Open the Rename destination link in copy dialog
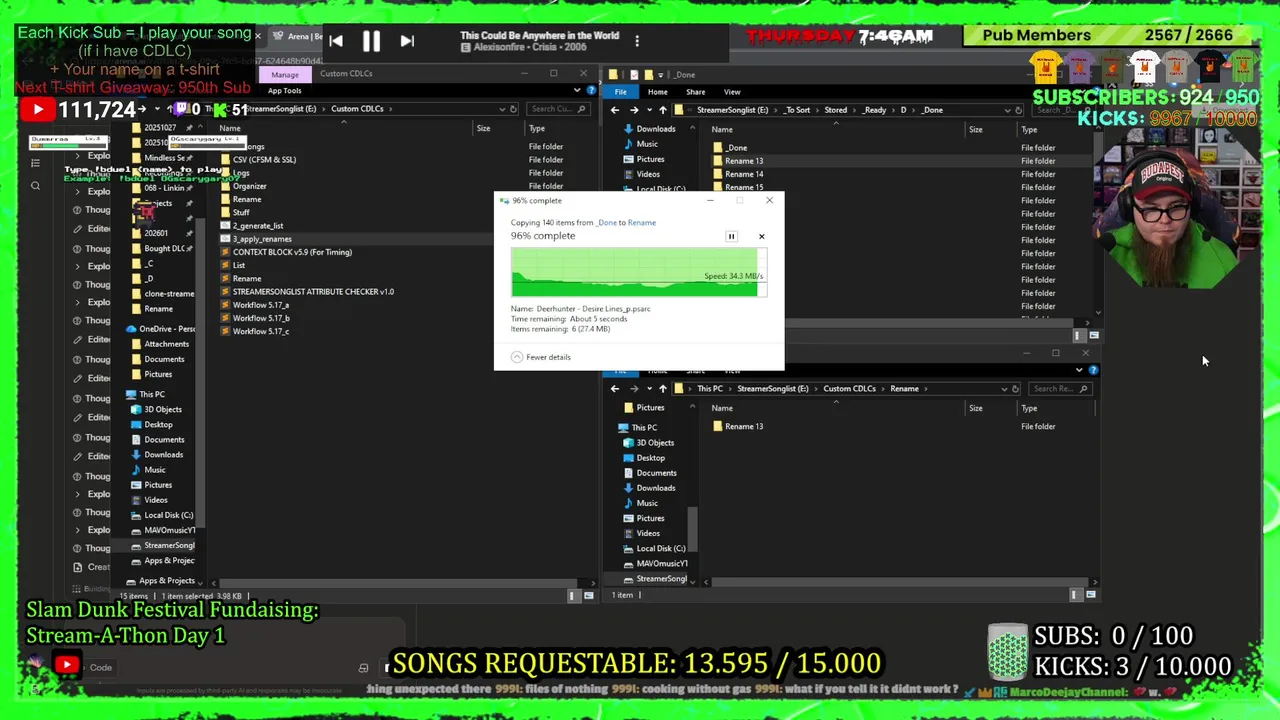Screen dimensions: 1280x720 pyautogui.click(x=642, y=223)
